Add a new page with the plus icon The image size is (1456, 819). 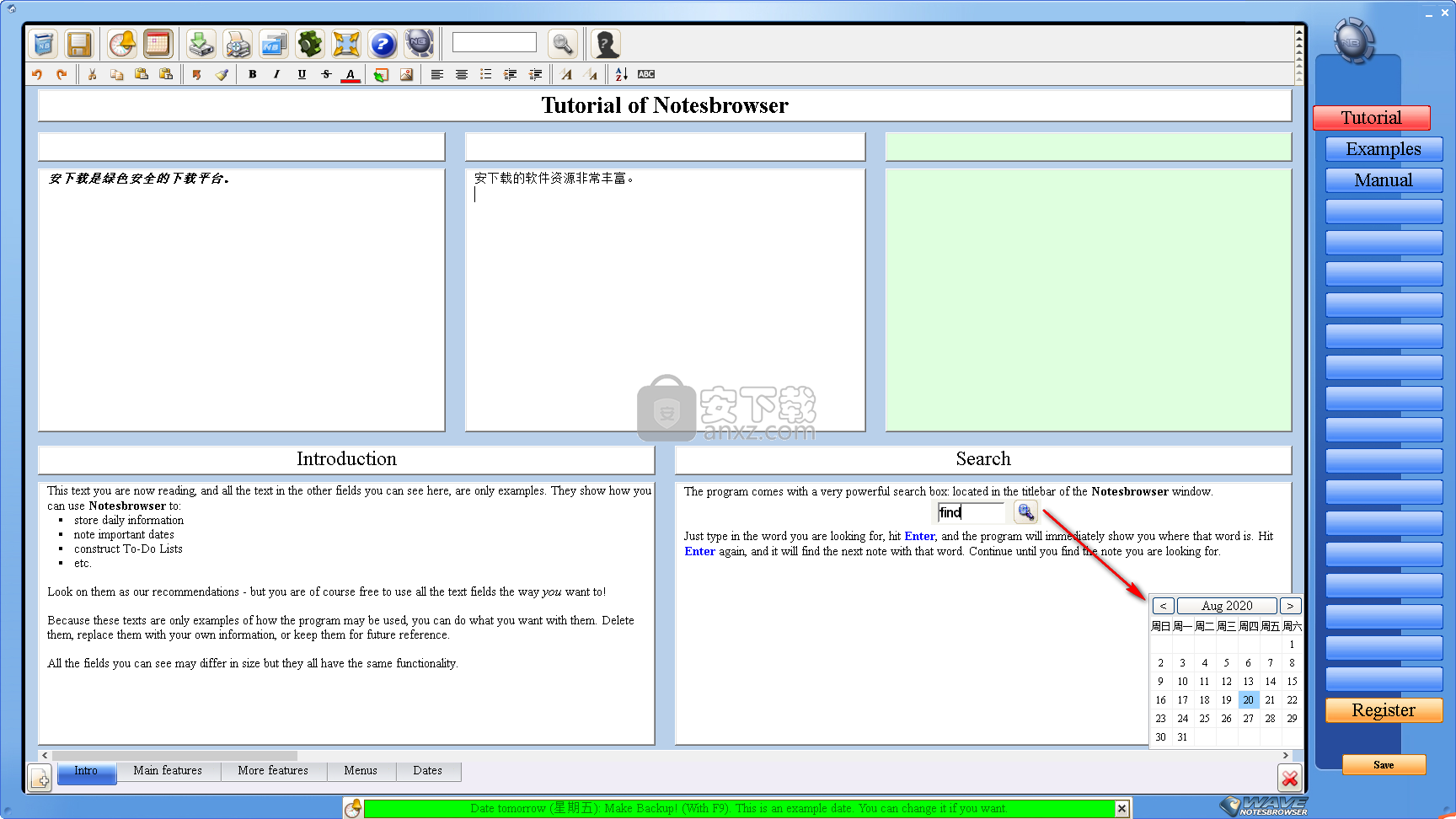pos(40,779)
